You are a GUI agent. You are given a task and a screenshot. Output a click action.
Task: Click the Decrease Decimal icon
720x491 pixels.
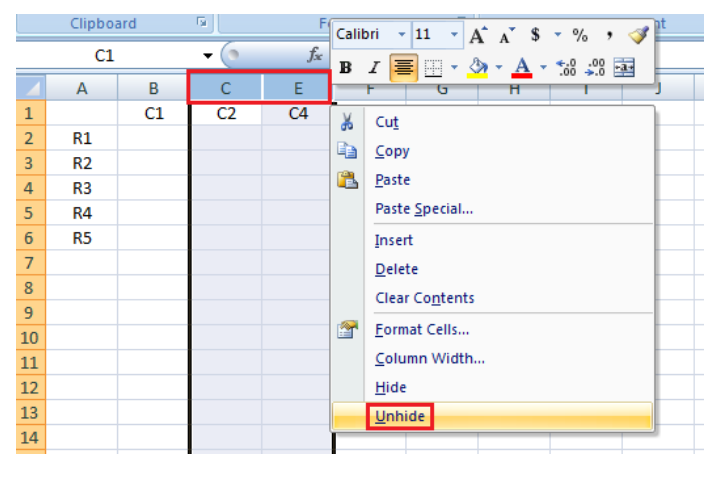[x=594, y=67]
